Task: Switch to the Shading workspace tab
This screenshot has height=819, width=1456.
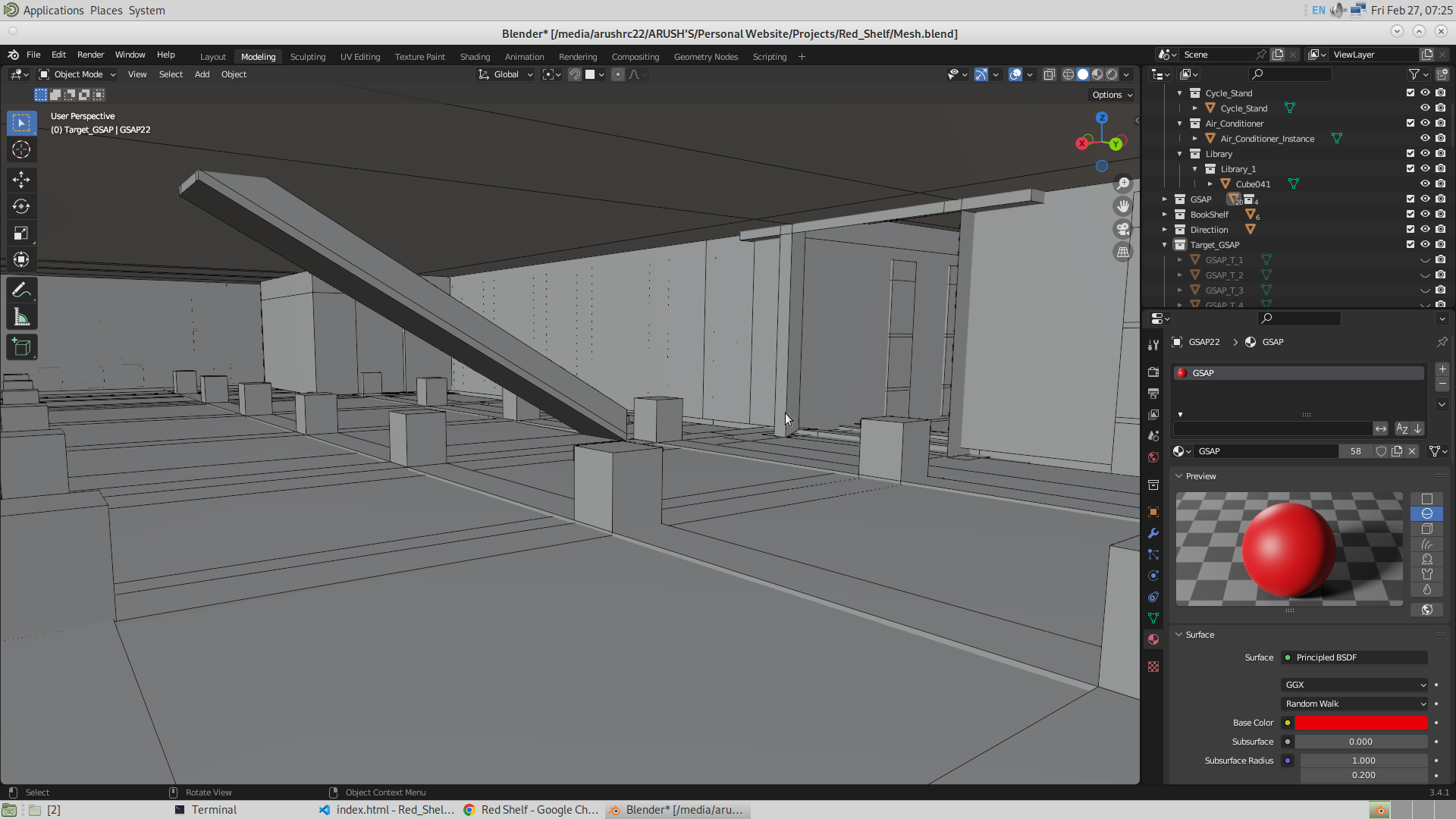Action: coord(475,56)
